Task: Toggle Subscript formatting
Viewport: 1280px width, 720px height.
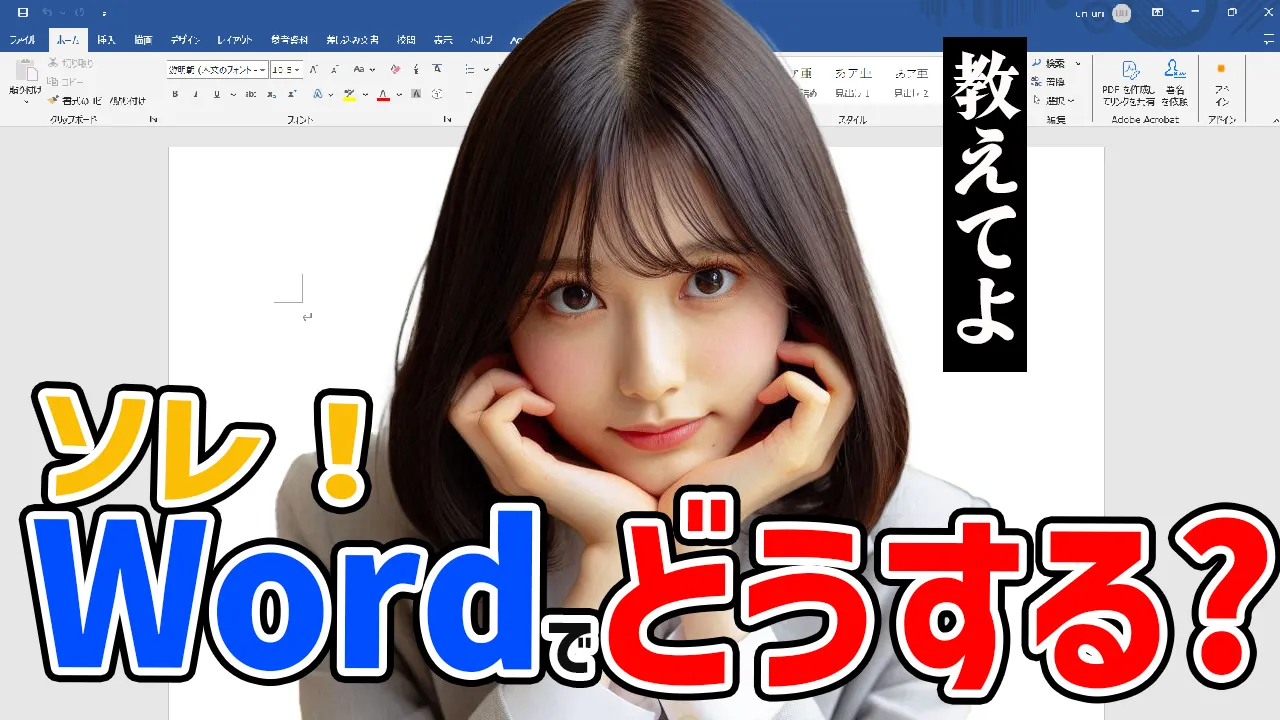Action: (270, 95)
